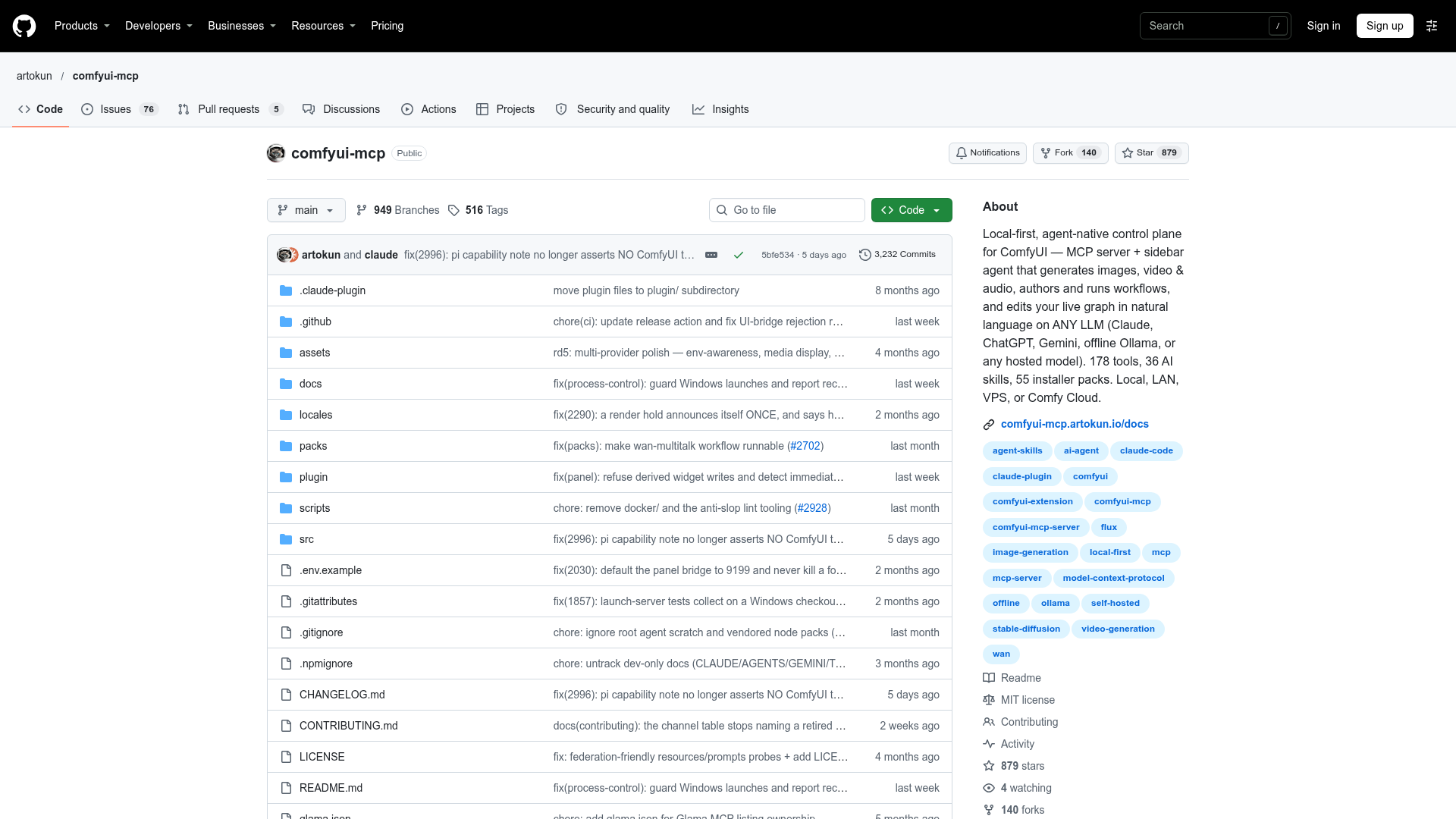Expand the Resources navigation menu
This screenshot has width=1456, height=819.
pos(323,26)
